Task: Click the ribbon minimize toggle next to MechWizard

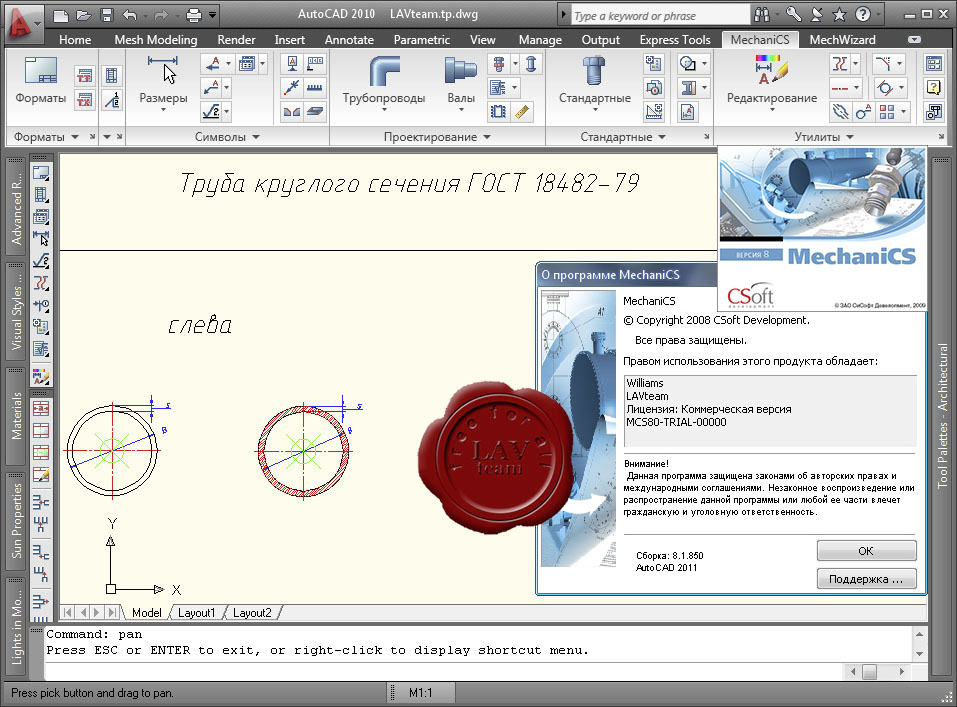Action: 914,40
